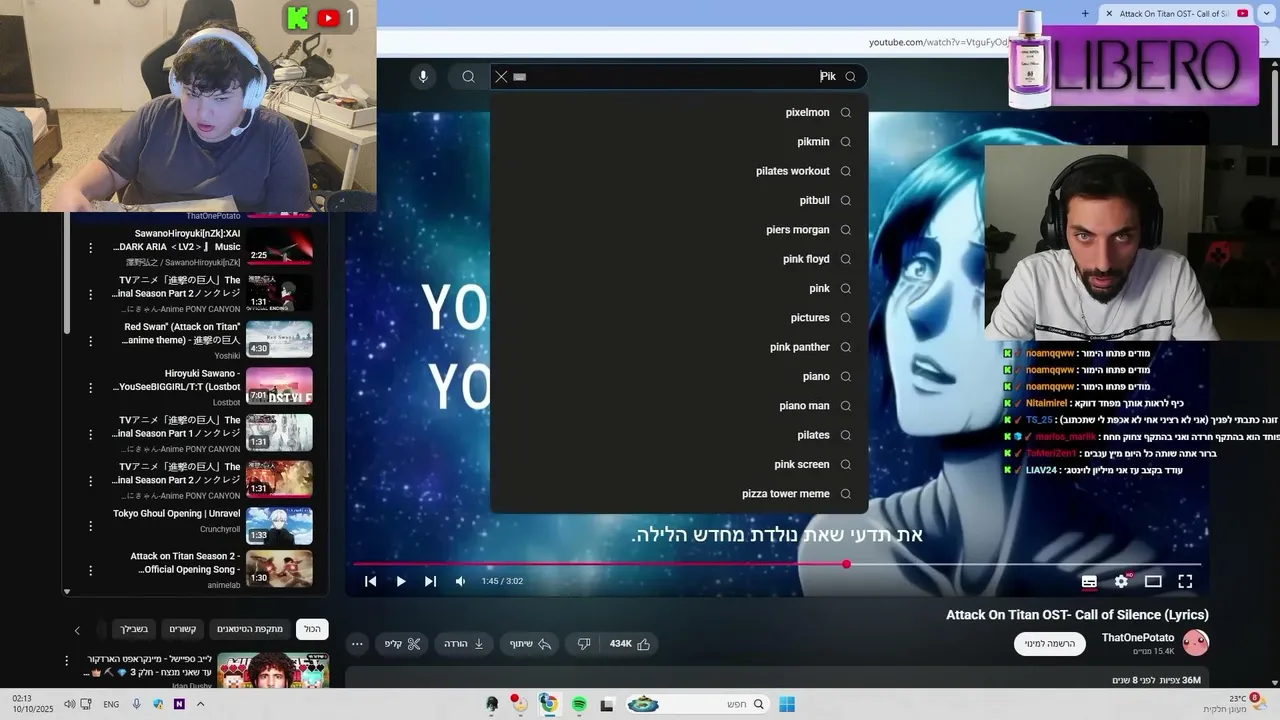The image size is (1280, 720).
Task: Skip to the previous video
Action: tap(371, 581)
